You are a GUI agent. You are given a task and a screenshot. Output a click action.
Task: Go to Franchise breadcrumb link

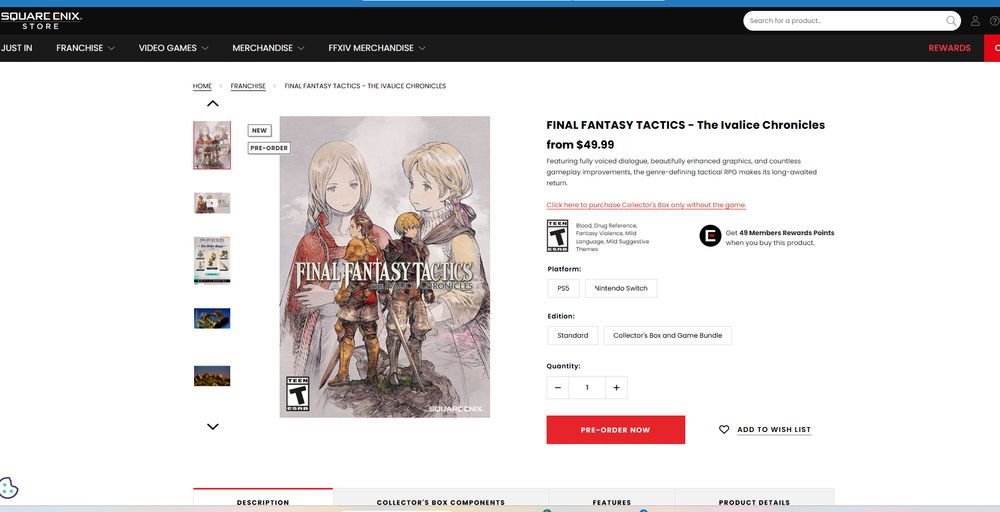[248, 86]
